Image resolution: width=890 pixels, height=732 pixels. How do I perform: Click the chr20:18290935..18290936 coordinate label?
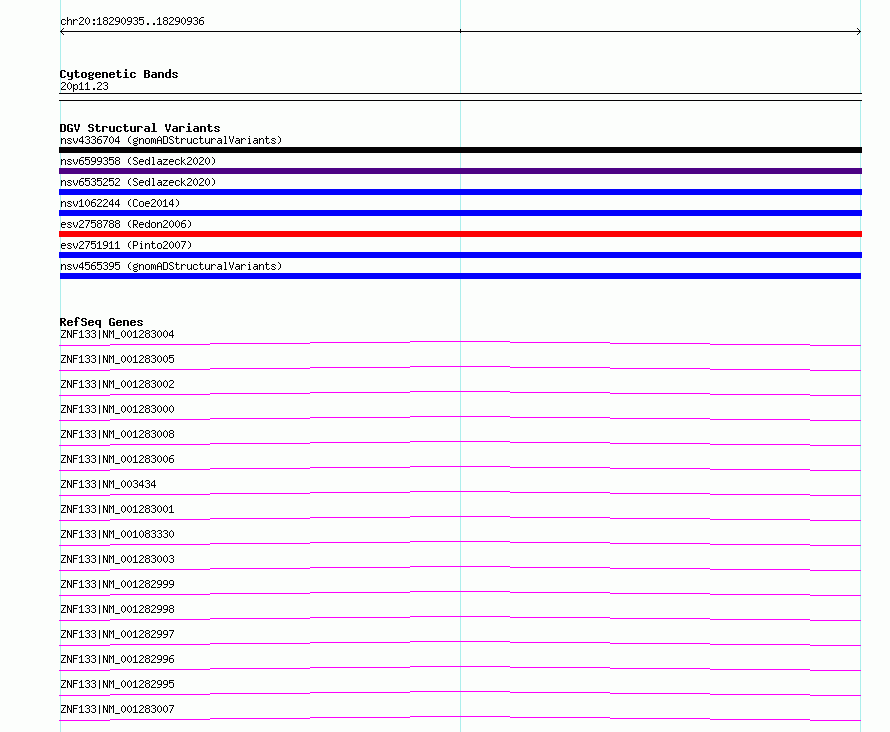[x=132, y=21]
